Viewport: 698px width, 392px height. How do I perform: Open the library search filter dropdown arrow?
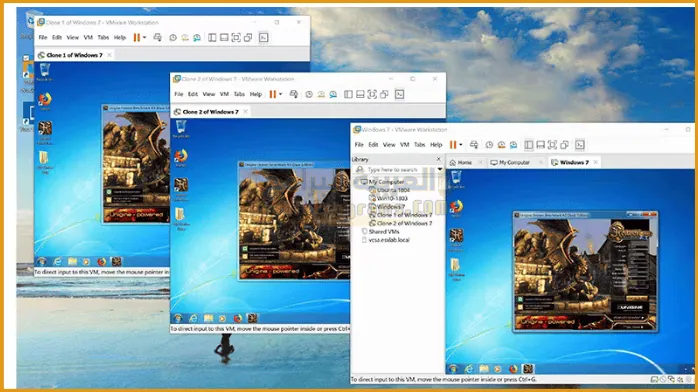point(440,170)
